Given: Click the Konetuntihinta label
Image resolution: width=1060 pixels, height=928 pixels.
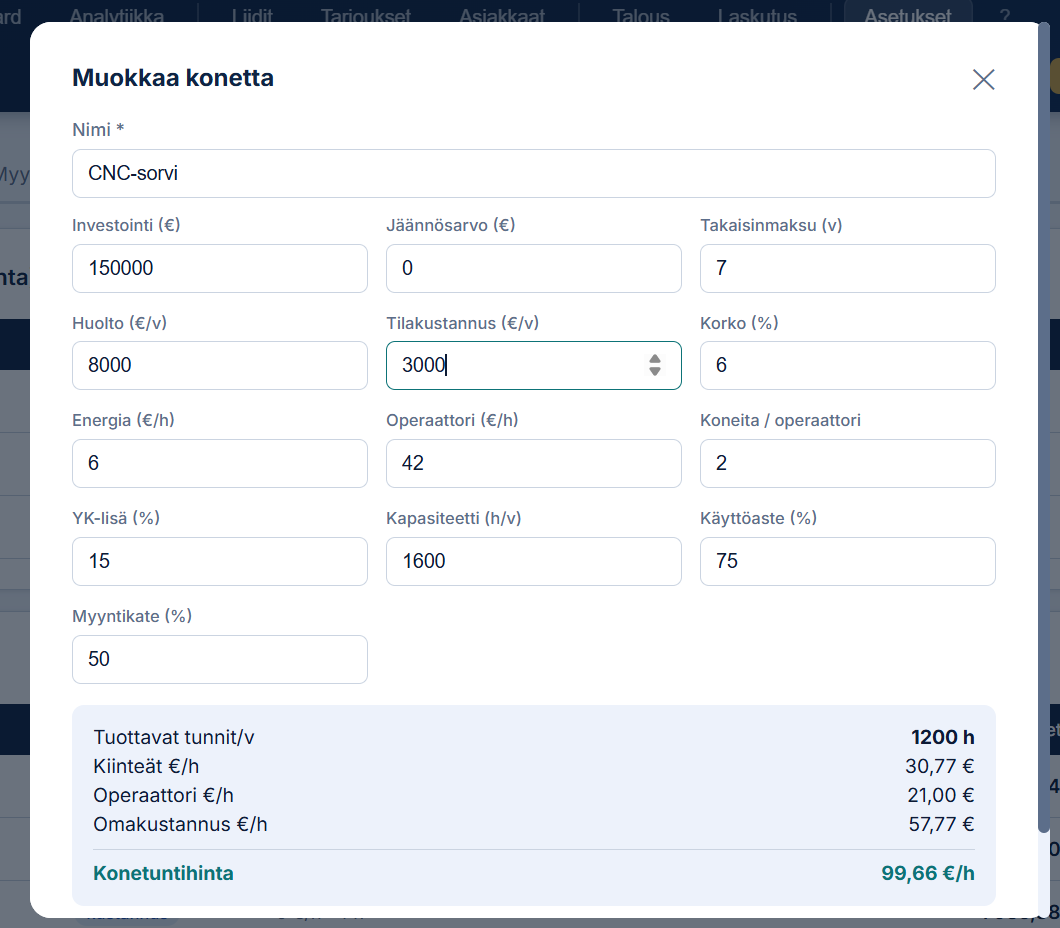Looking at the screenshot, I should coord(164,873).
